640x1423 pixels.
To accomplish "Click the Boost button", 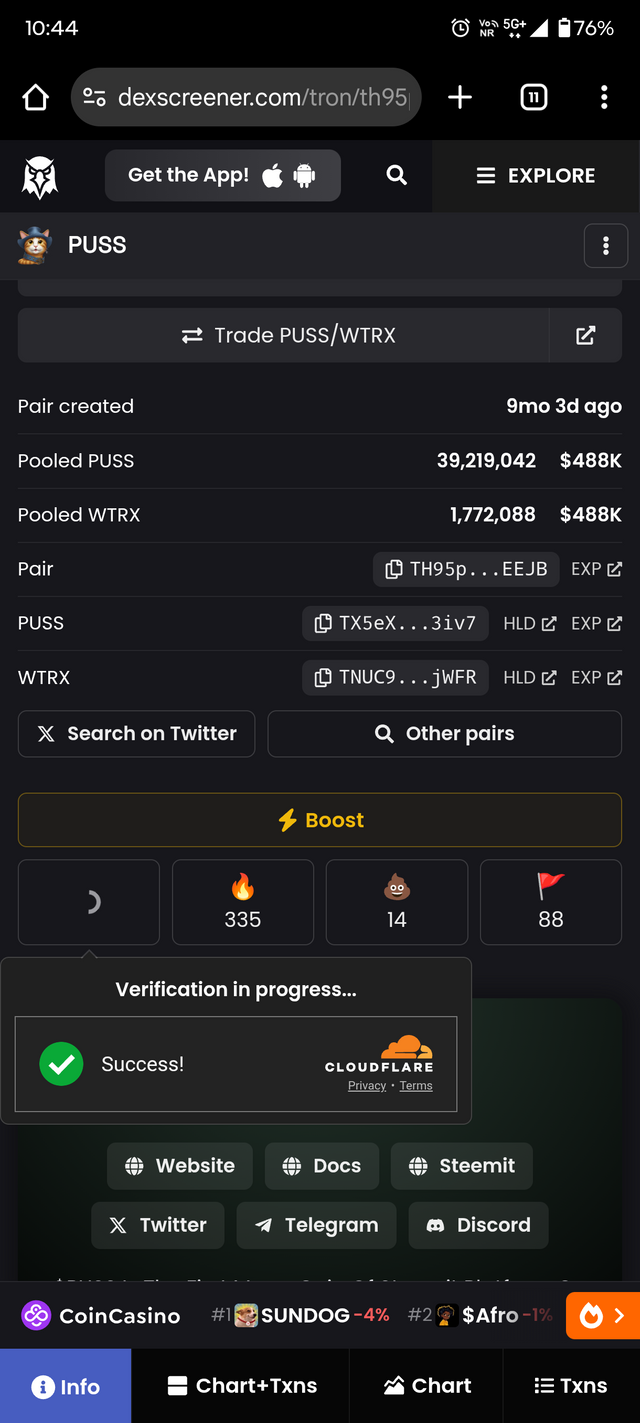I will 320,820.
